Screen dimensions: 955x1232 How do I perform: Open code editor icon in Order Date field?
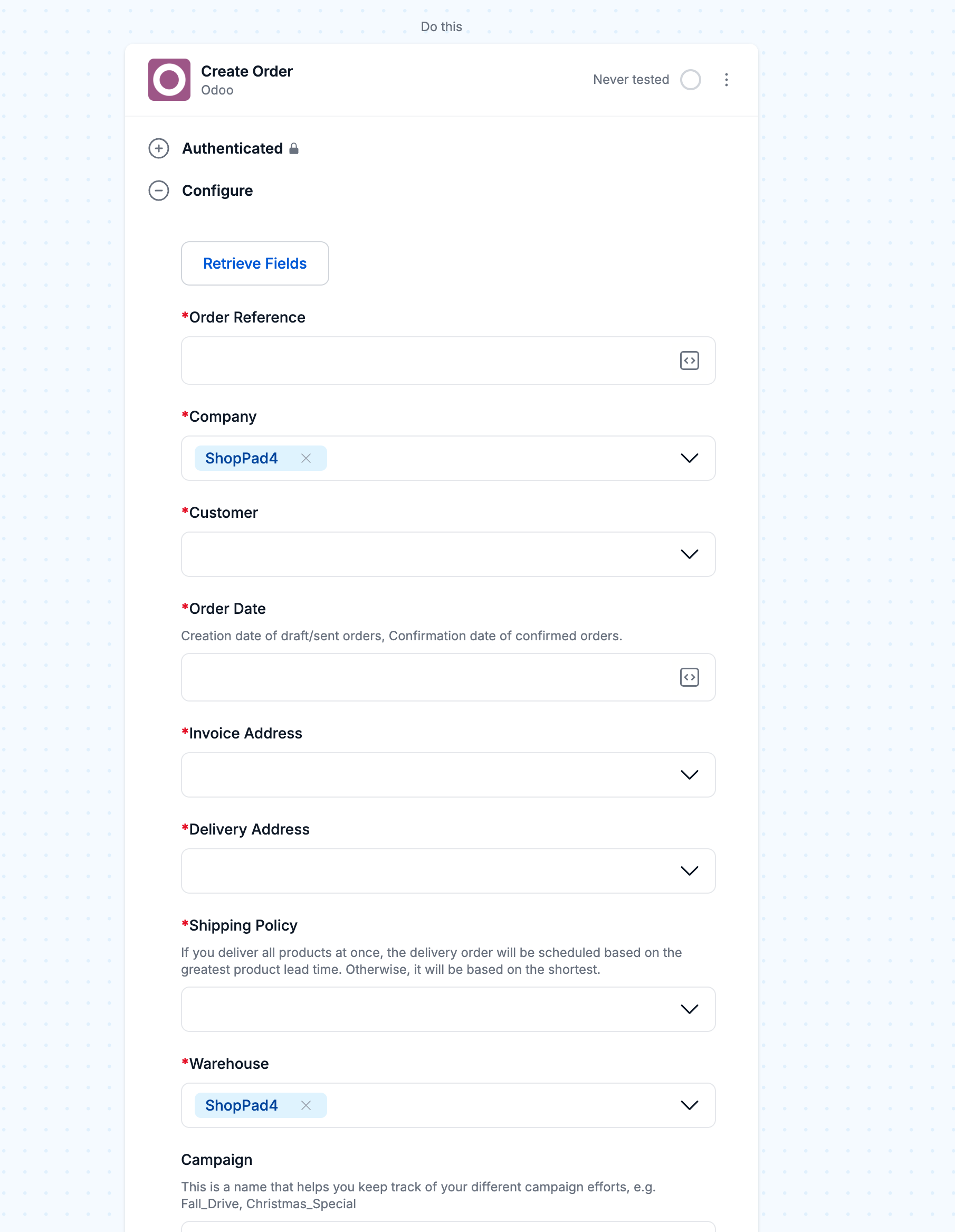tap(689, 677)
